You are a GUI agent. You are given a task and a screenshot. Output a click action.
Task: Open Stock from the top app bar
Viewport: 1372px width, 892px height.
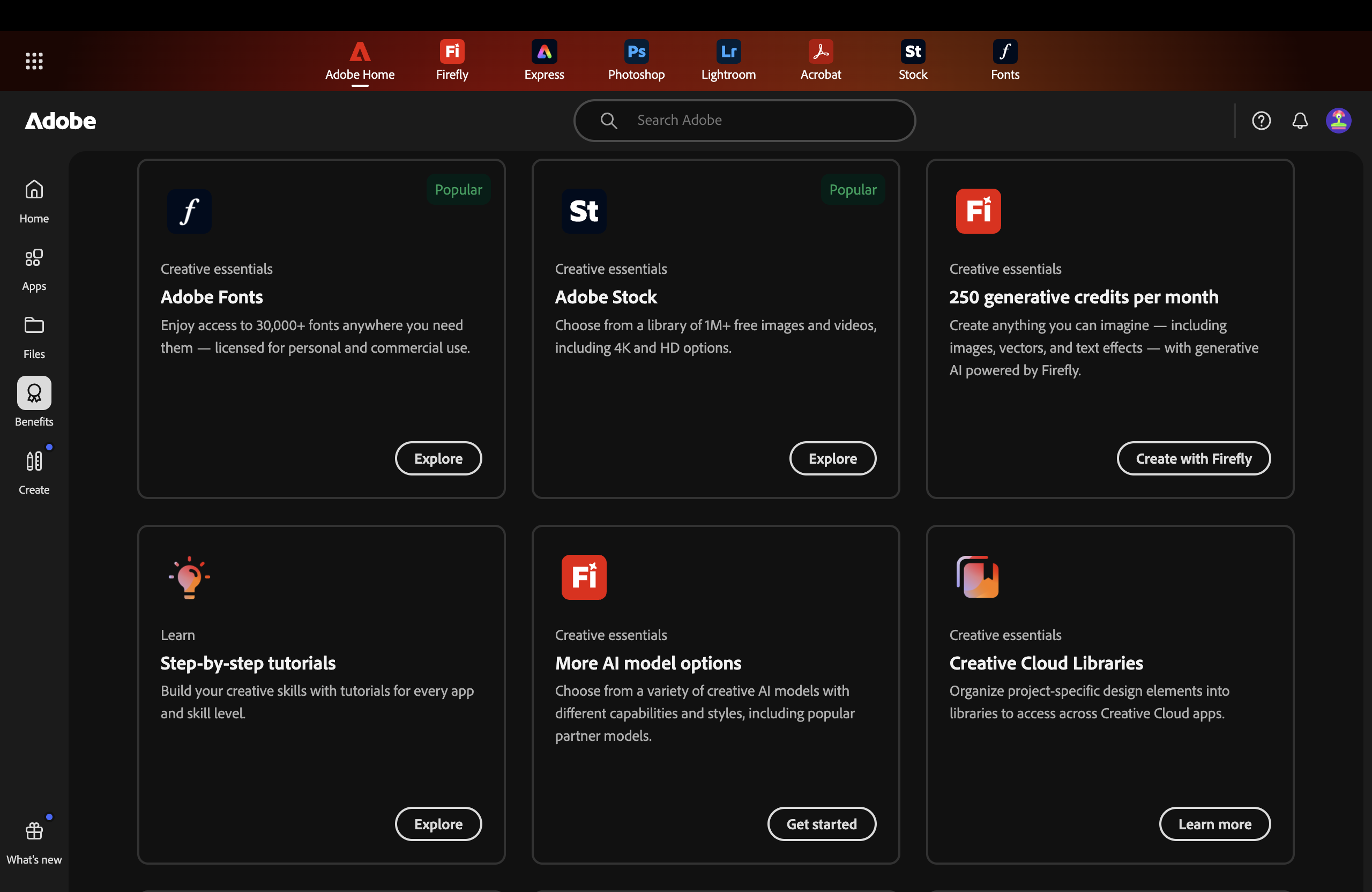(x=913, y=60)
